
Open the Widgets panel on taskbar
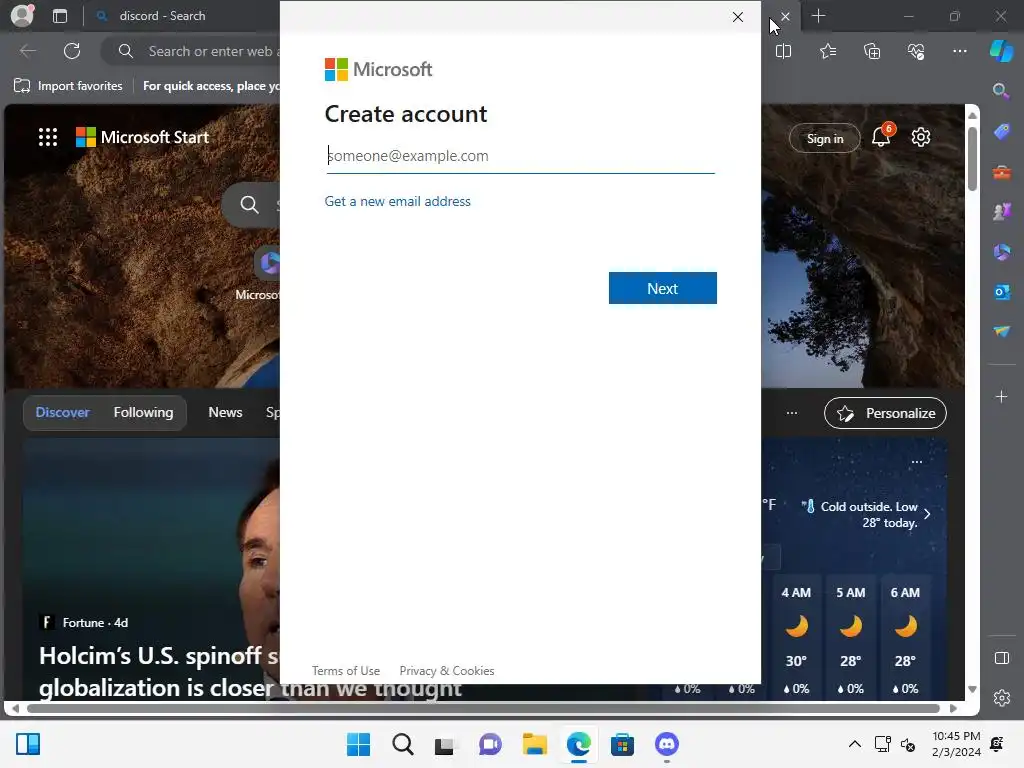tap(28, 744)
